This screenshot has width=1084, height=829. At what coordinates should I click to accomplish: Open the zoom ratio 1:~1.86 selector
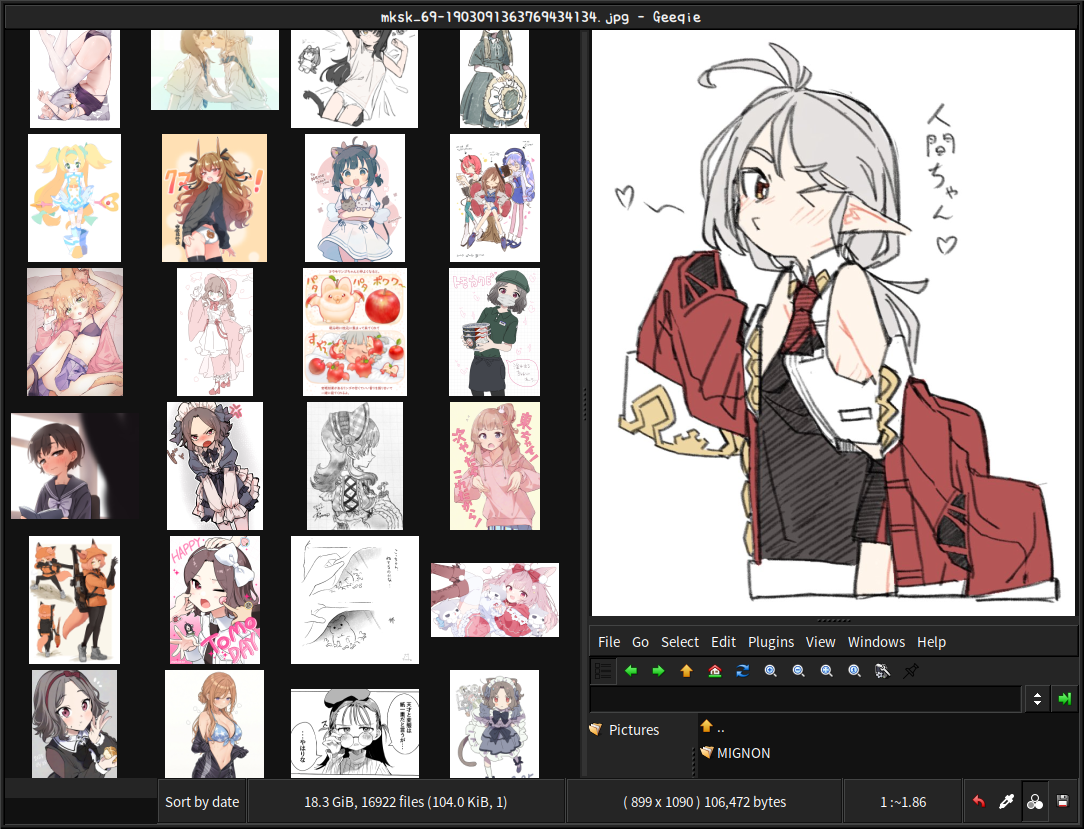tap(903, 802)
